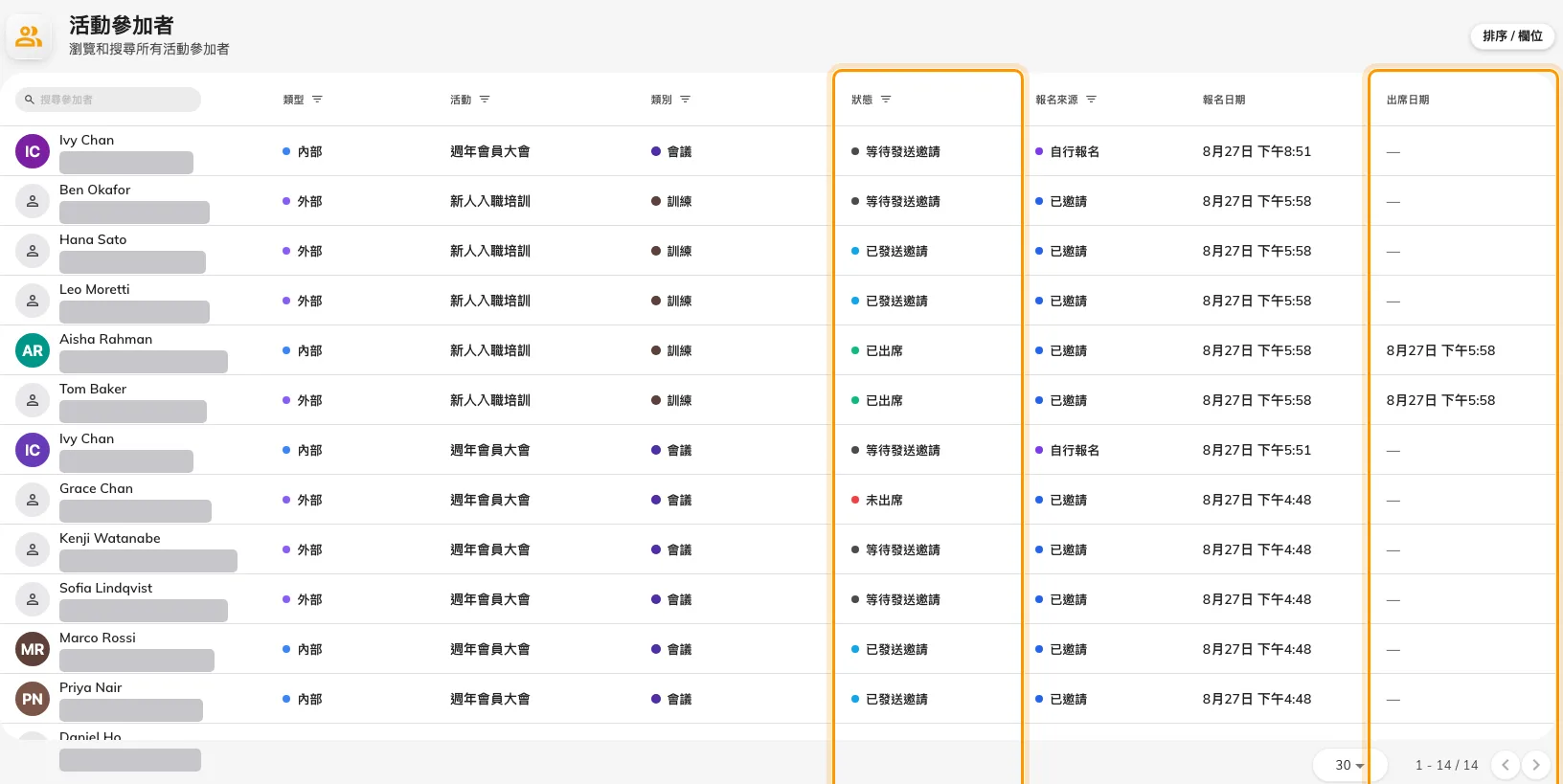Click 出席日期 value in Tom Baker's row
Image resolution: width=1563 pixels, height=784 pixels.
coord(1440,400)
